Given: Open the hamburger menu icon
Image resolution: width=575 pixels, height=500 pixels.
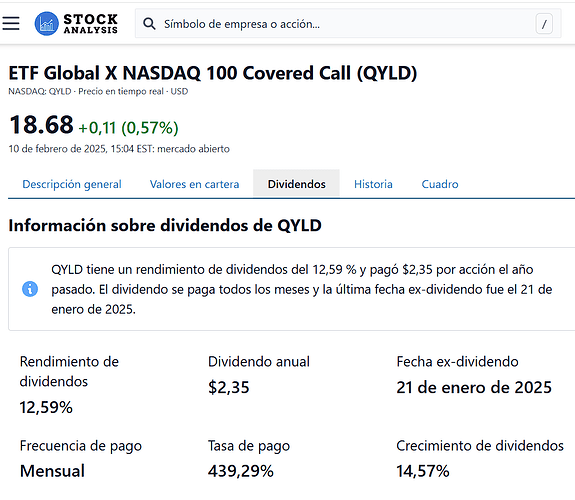Looking at the screenshot, I should [x=11, y=23].
